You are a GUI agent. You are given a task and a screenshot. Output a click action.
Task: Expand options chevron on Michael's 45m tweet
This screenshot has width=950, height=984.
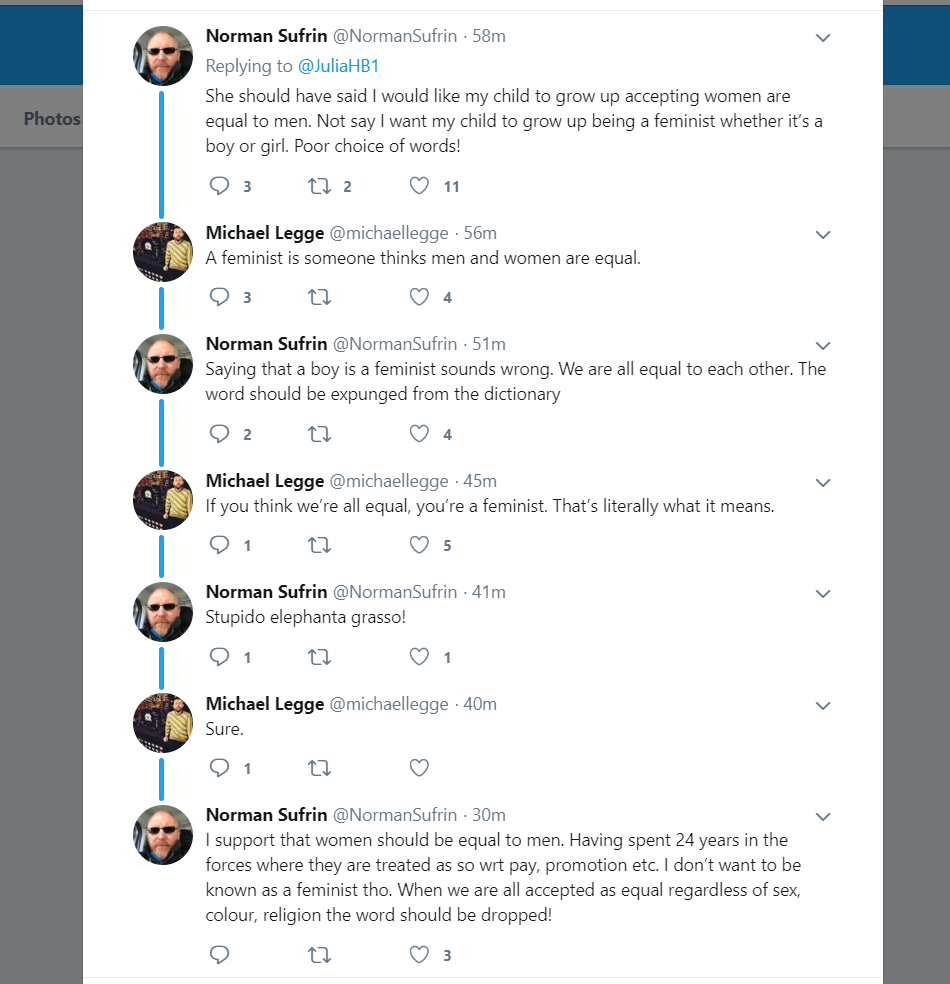tap(823, 483)
